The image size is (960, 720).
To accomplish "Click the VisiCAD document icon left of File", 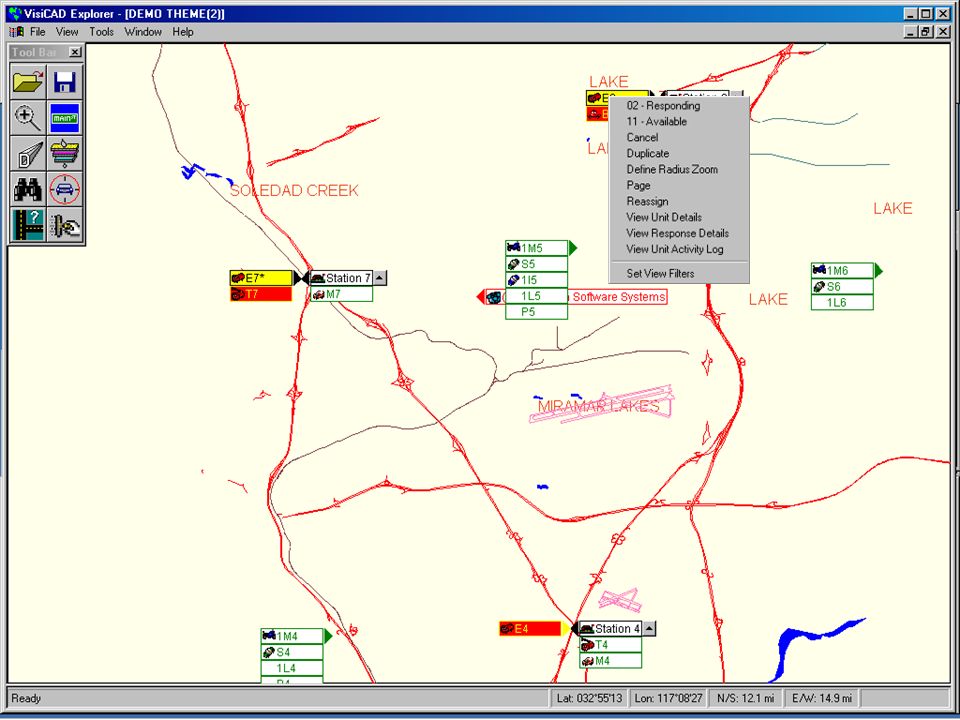I will tap(17, 32).
